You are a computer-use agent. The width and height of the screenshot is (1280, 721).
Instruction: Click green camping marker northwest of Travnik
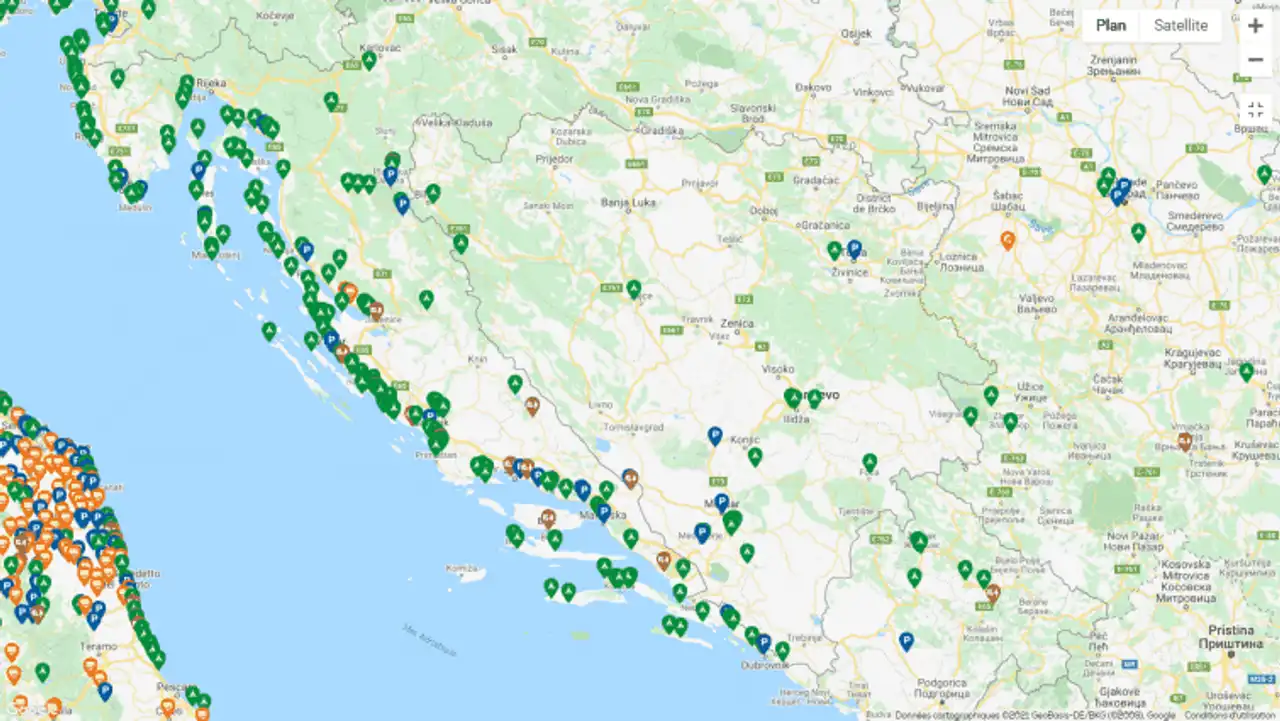634,289
